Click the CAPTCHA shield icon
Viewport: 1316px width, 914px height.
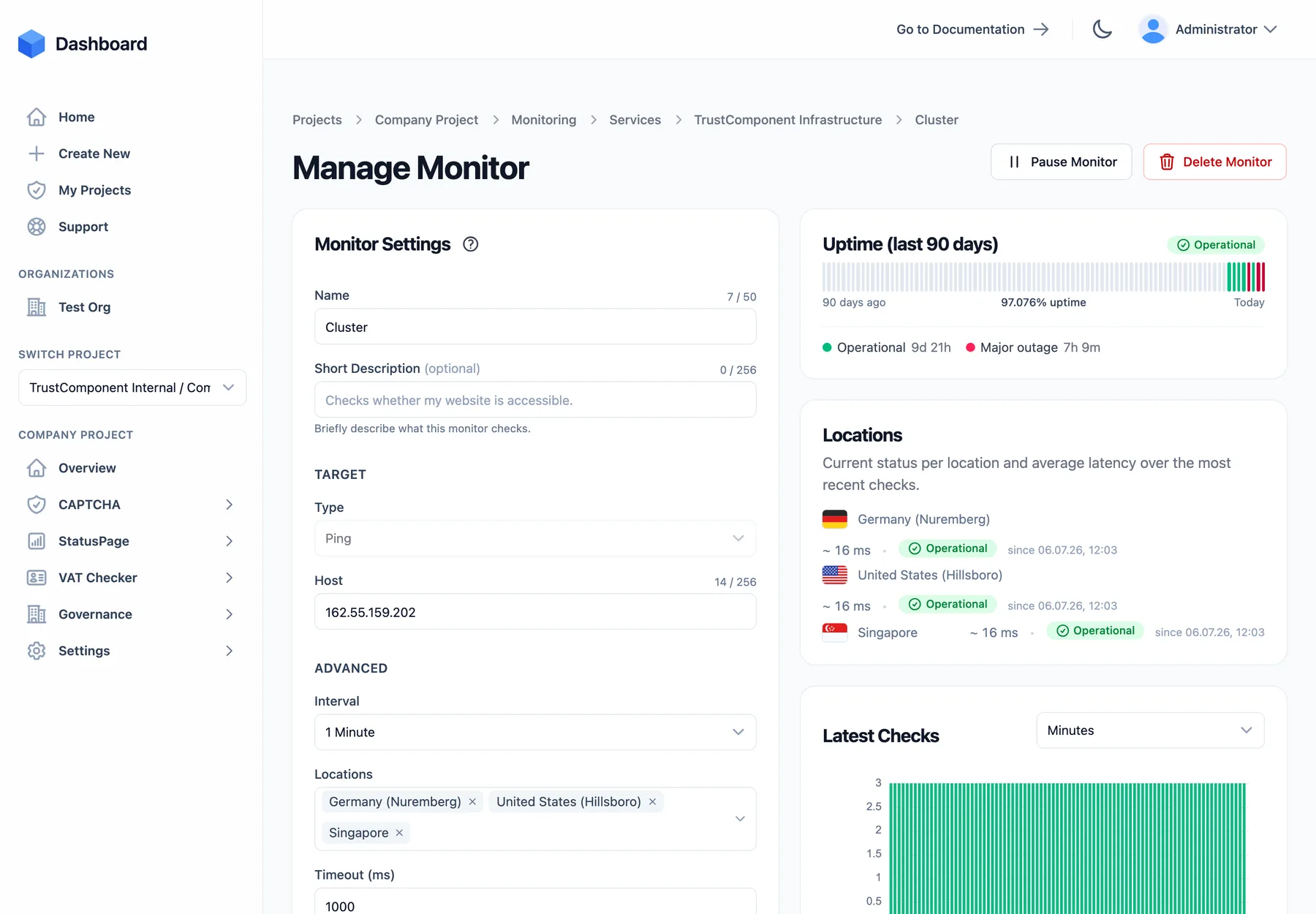point(37,505)
